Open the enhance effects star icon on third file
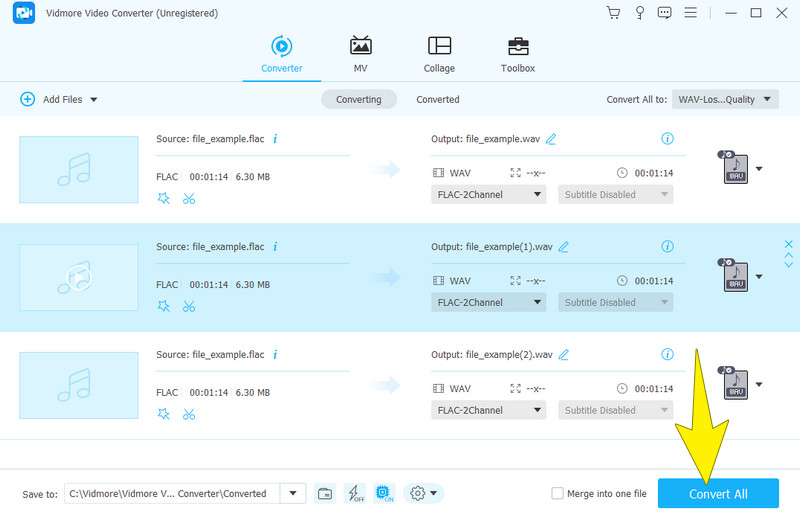This screenshot has height=512, width=800. coord(164,414)
